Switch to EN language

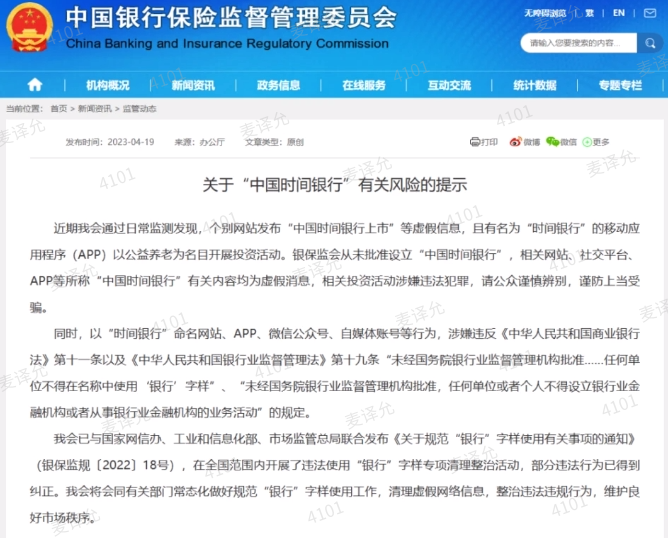(619, 13)
